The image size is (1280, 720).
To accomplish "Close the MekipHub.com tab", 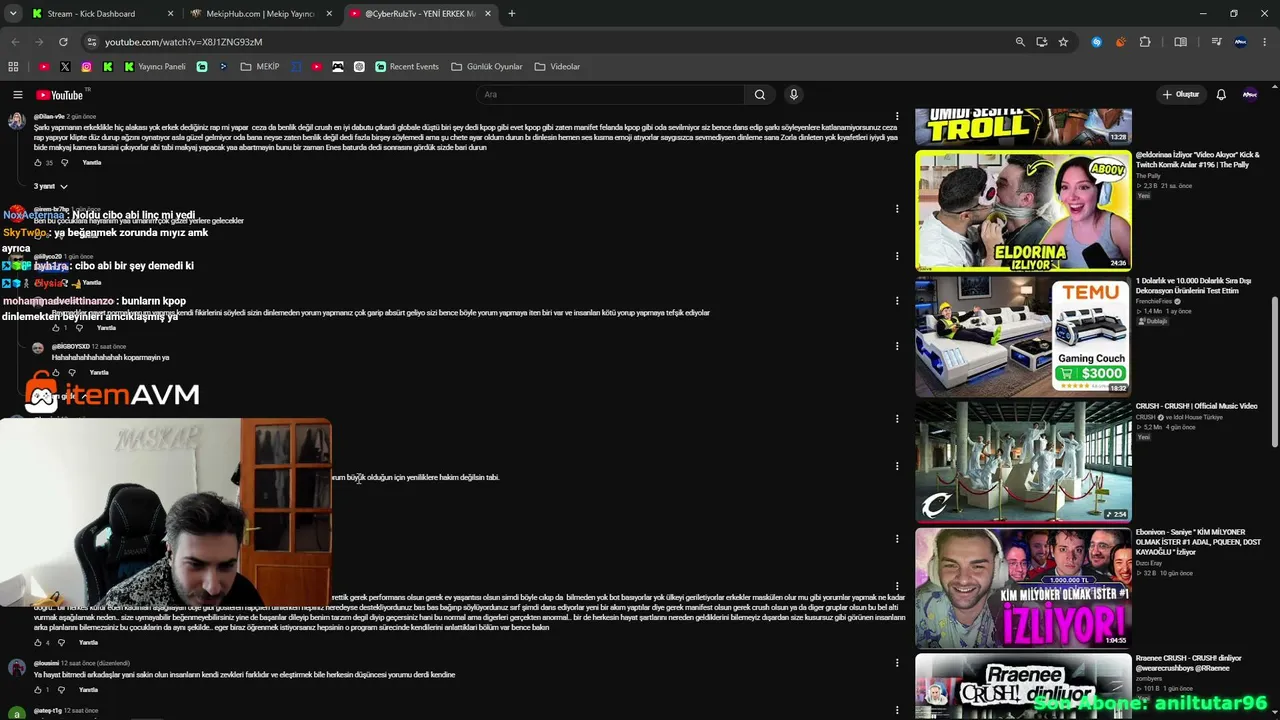I will pos(329,14).
